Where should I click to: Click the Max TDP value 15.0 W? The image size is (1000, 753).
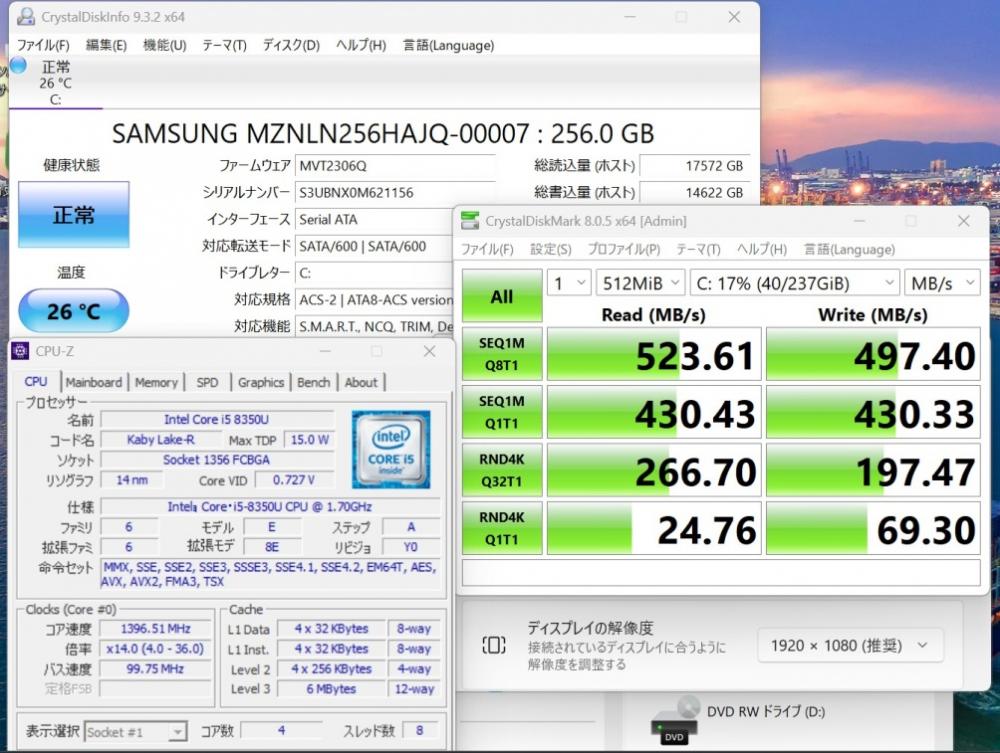[310, 440]
